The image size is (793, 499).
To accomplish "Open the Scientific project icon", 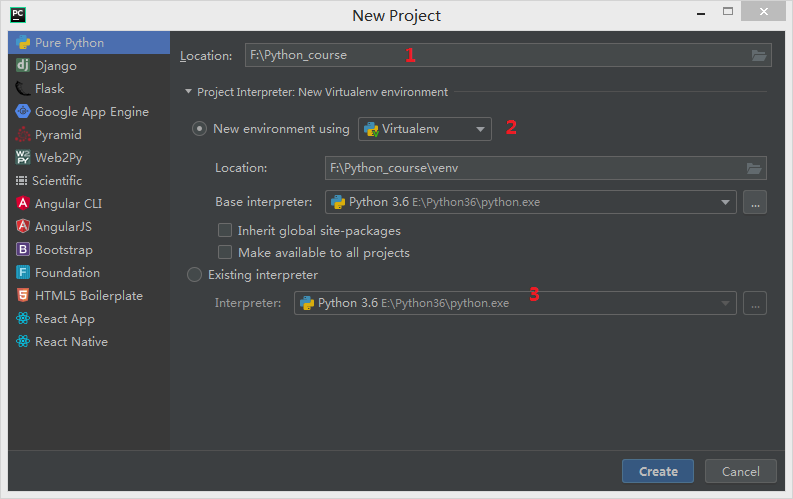I will [21, 180].
